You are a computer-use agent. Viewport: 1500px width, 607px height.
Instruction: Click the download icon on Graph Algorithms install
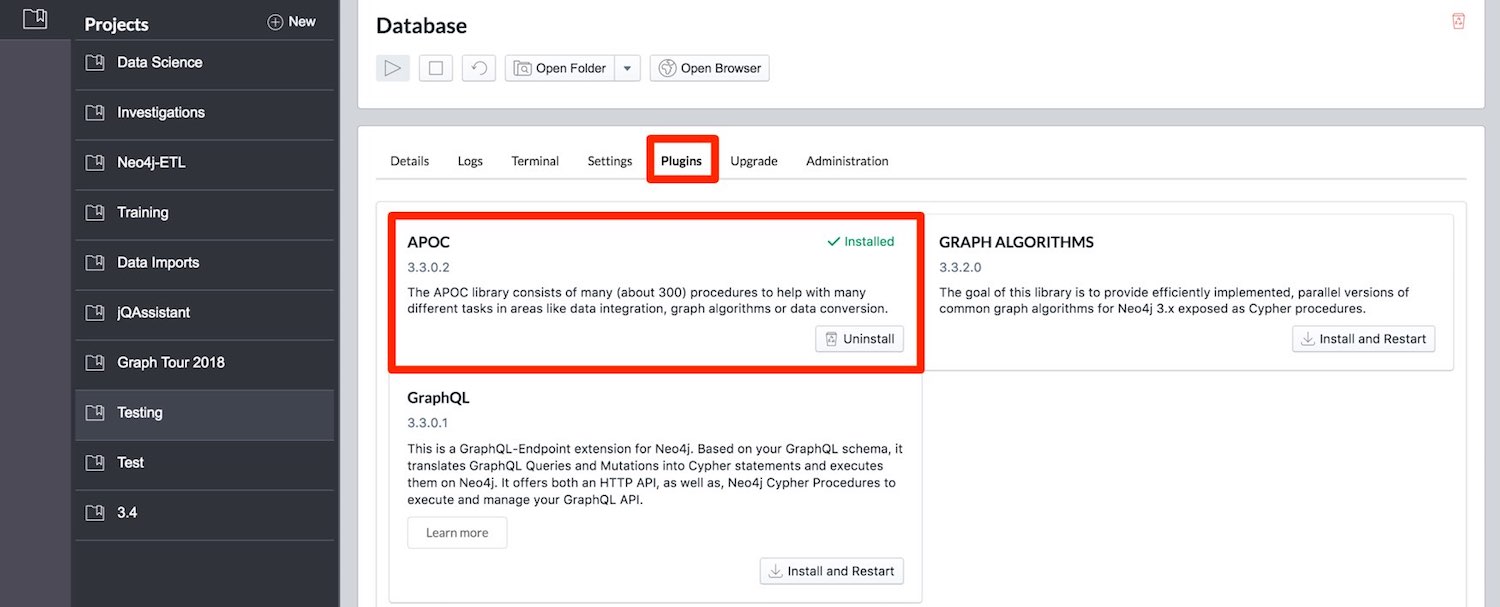coord(1307,339)
